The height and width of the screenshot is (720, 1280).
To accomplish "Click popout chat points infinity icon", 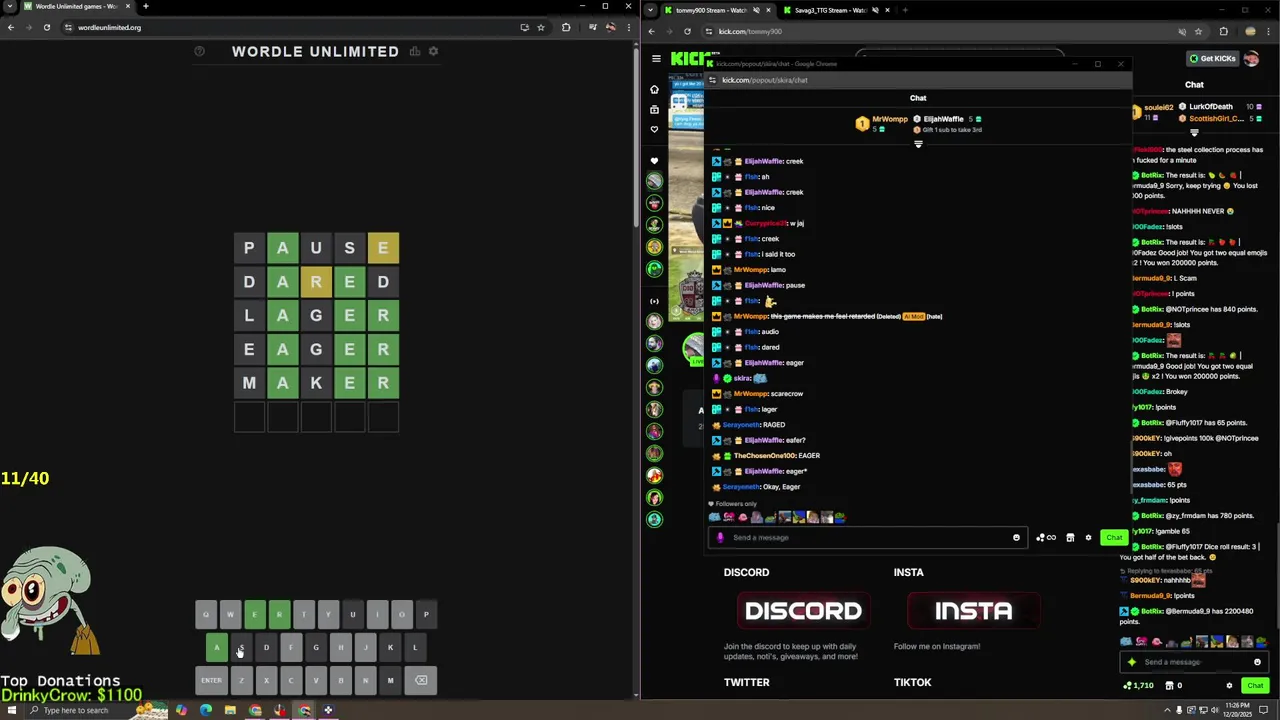I will point(1046,537).
